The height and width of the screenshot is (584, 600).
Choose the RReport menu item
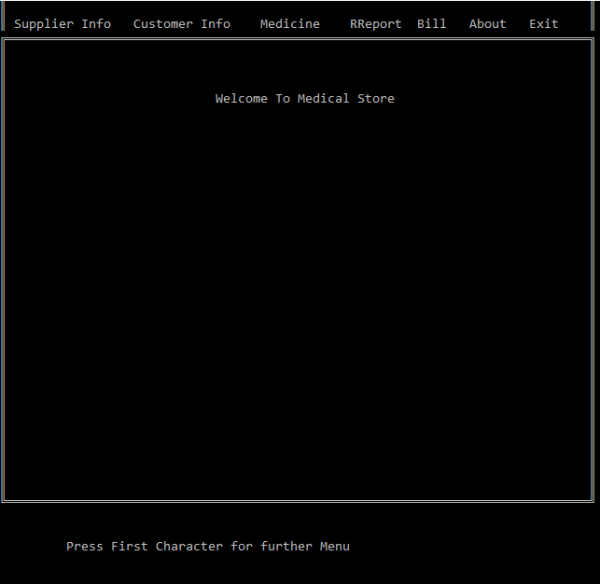(375, 24)
